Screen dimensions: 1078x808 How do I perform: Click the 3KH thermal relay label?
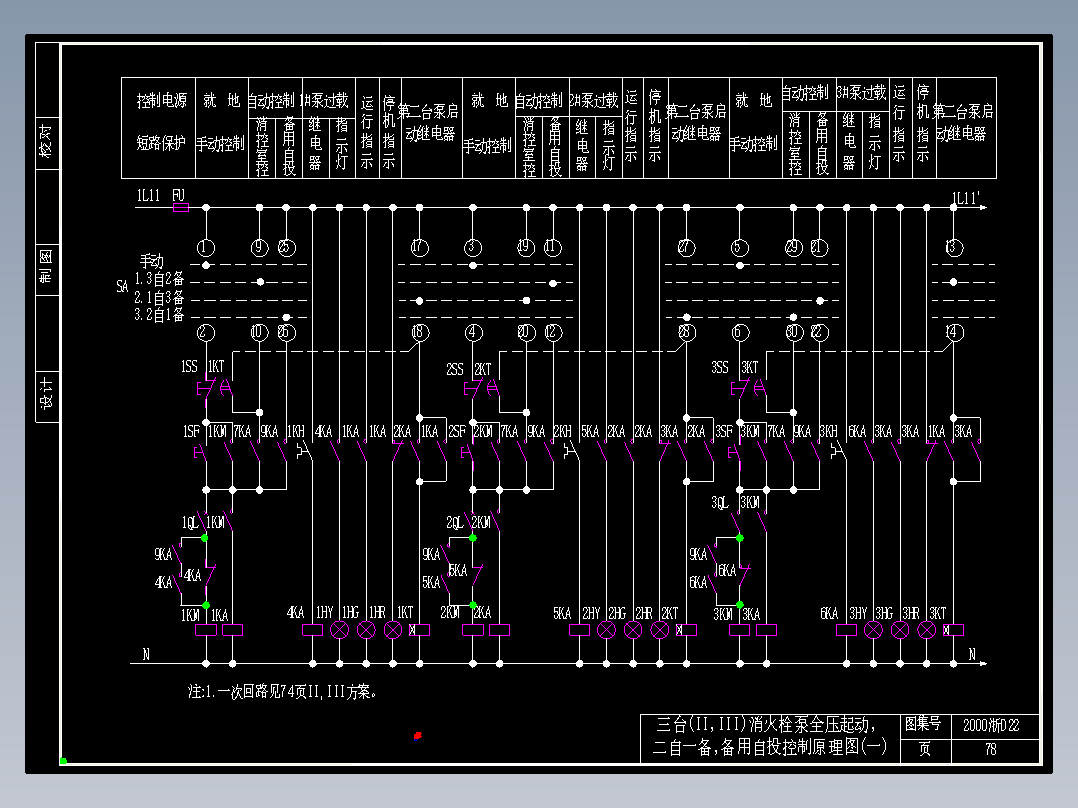pyautogui.click(x=828, y=431)
